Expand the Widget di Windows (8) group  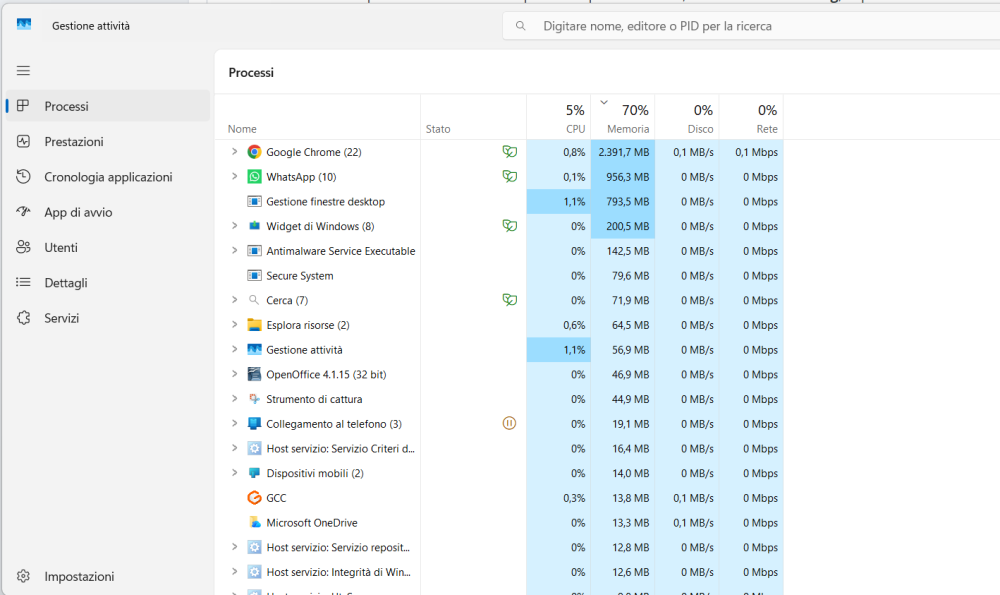tap(234, 226)
